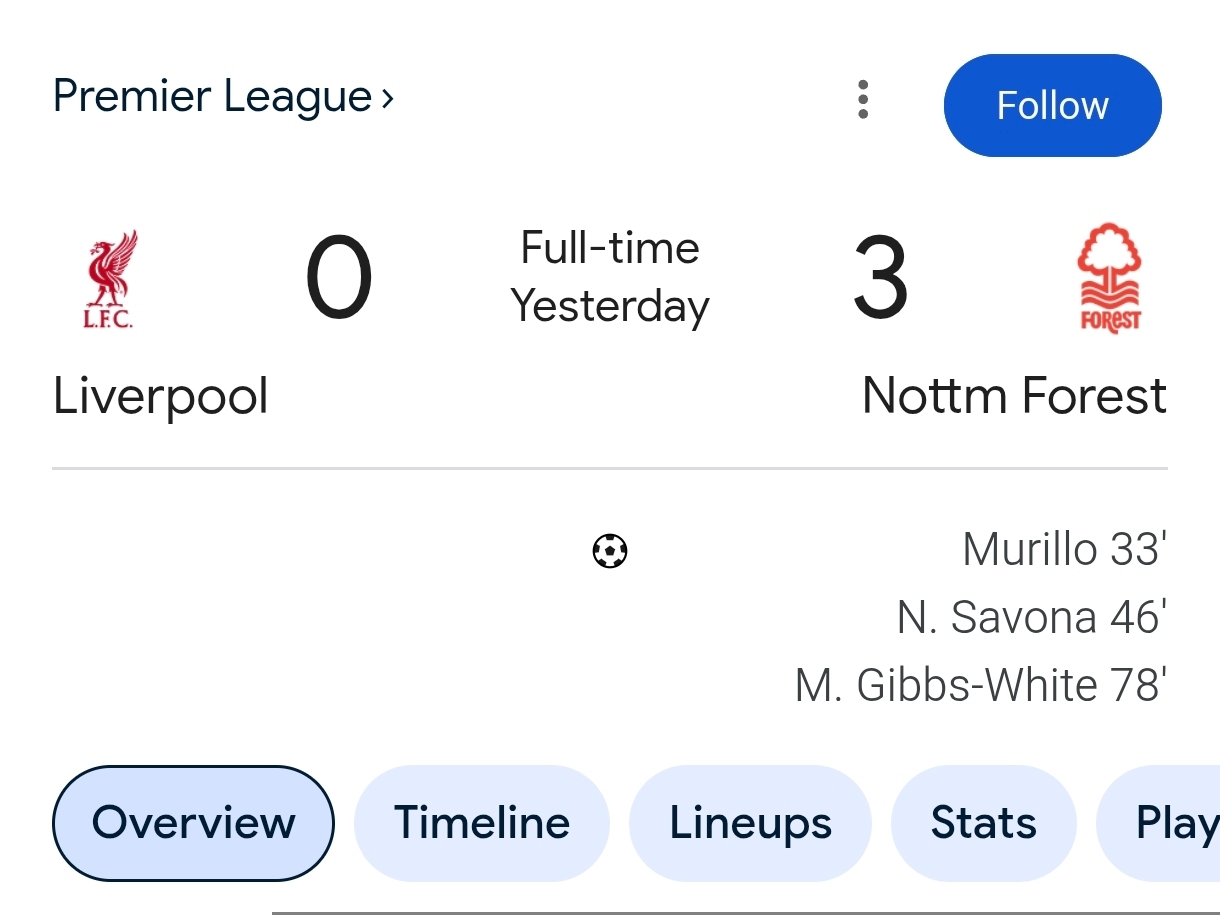Click the Nottm Forest team name
The image size is (1220, 915).
click(x=1013, y=395)
